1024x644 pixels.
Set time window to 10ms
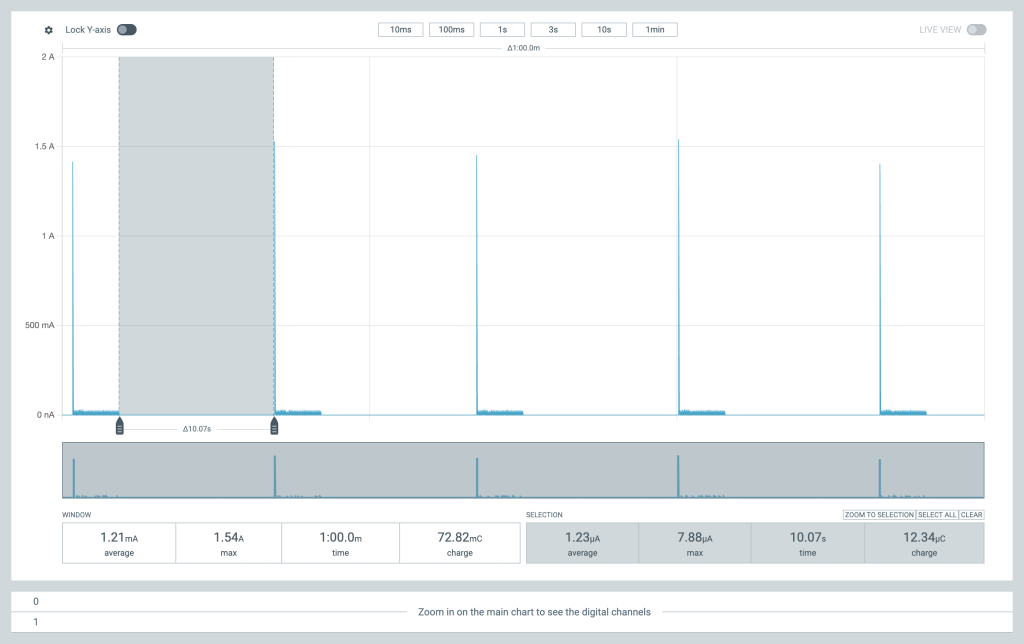point(400,30)
